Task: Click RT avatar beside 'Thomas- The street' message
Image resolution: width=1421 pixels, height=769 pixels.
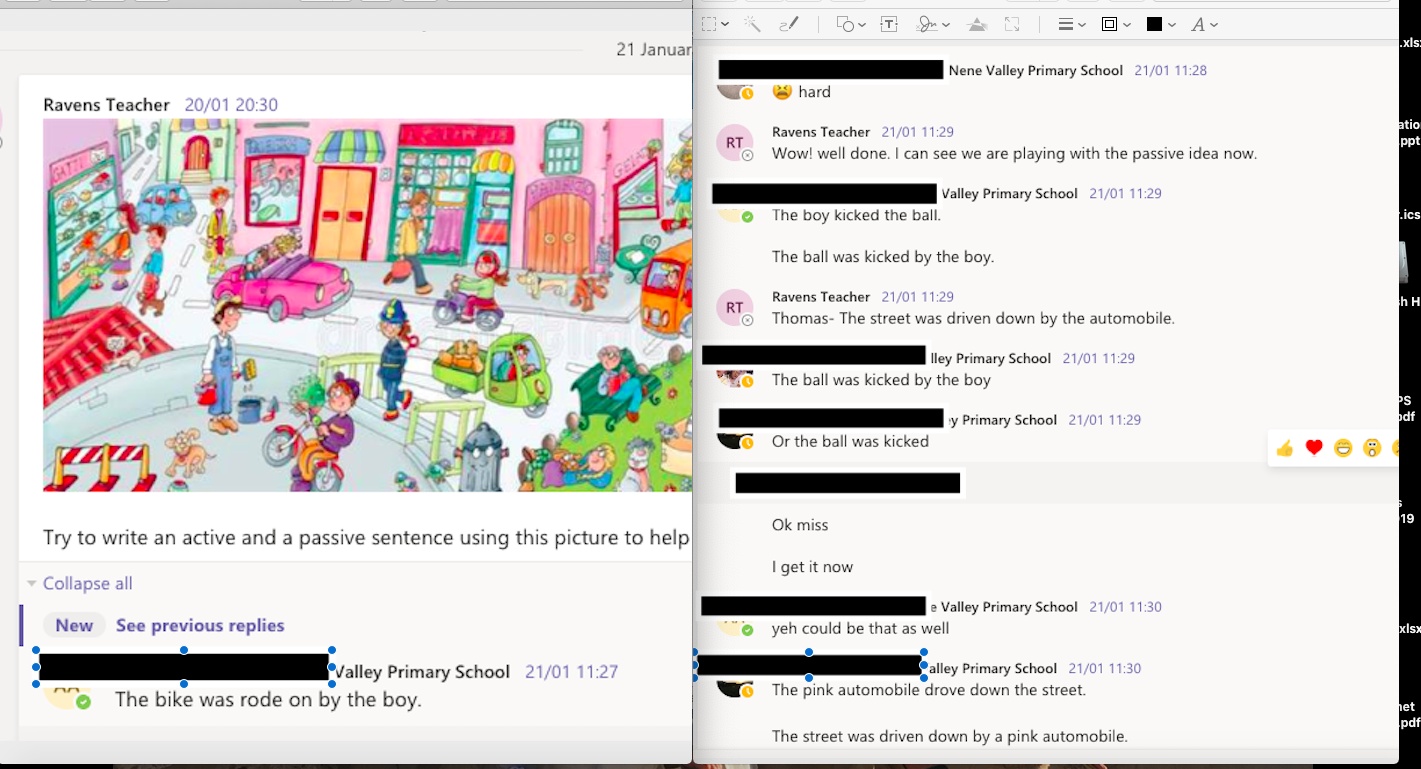Action: (x=734, y=308)
